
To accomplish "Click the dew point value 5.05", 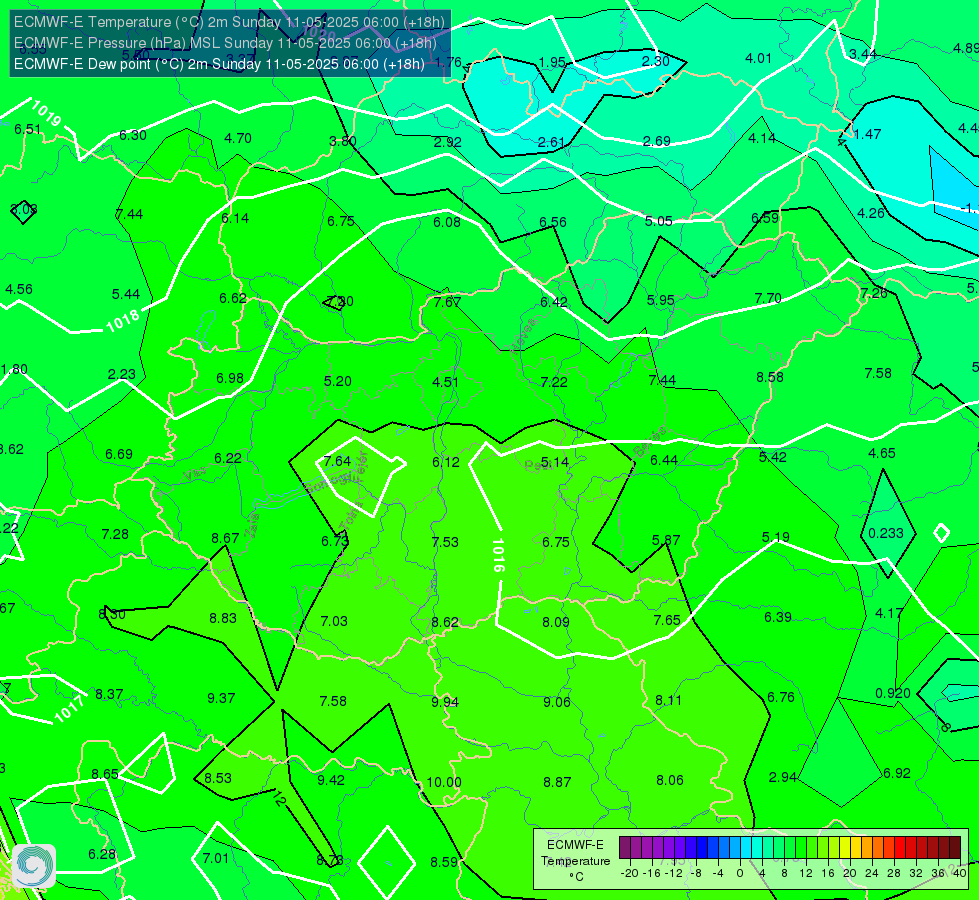I will [x=659, y=221].
